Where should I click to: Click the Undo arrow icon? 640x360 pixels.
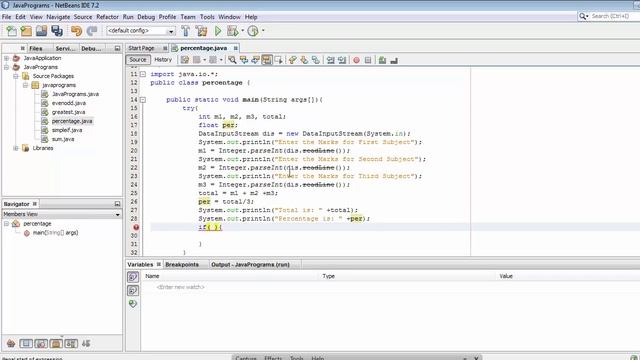76,31
